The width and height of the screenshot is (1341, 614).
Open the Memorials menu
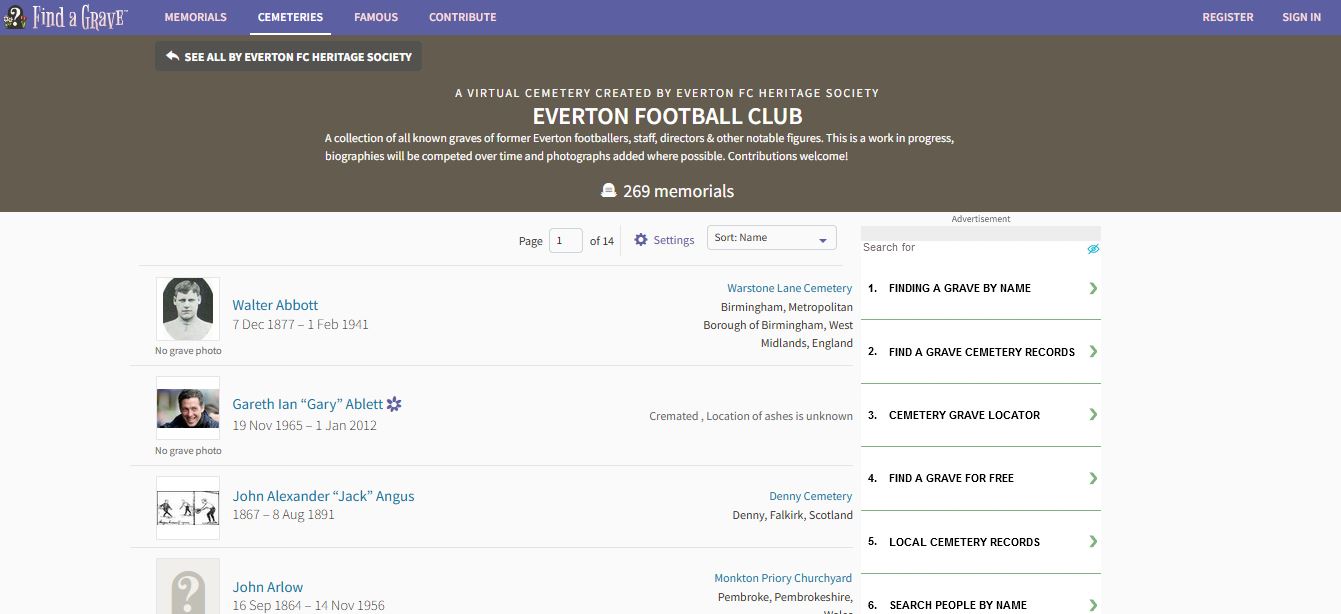(195, 17)
